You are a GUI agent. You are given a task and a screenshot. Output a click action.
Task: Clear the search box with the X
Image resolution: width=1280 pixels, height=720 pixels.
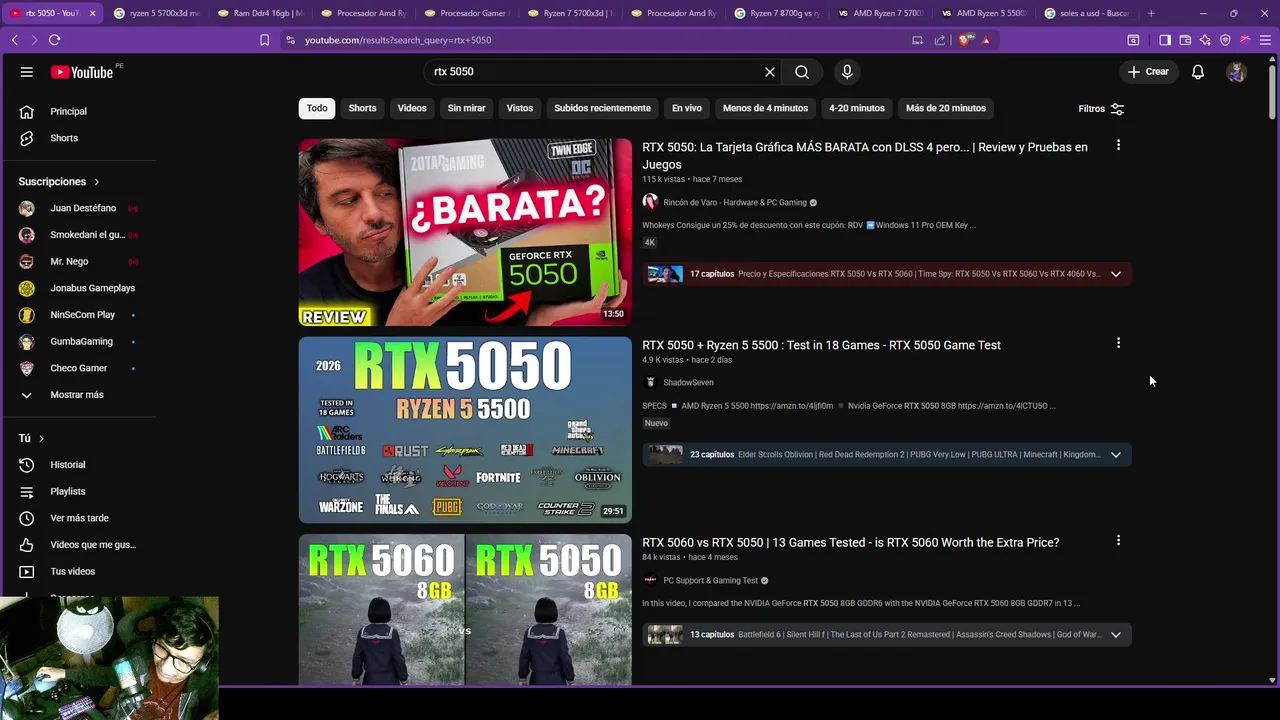pos(770,72)
